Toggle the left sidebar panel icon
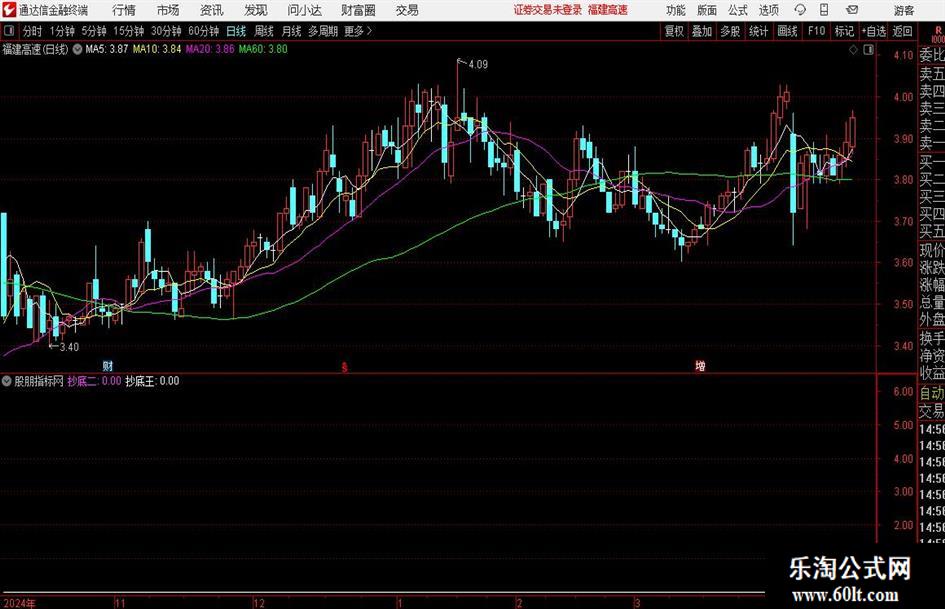This screenshot has height=609, width=945. (9, 31)
